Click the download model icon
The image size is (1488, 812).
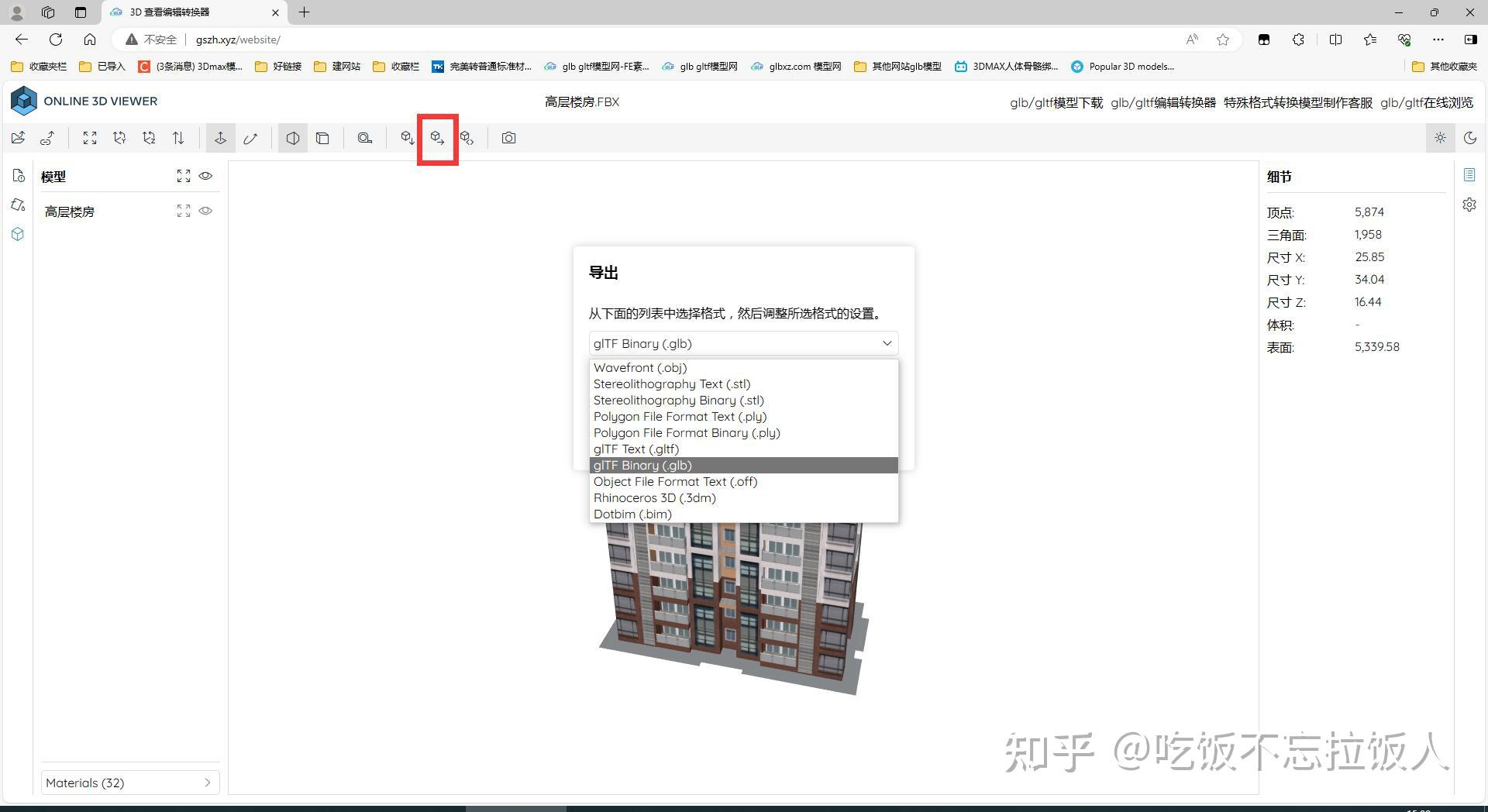(x=408, y=138)
